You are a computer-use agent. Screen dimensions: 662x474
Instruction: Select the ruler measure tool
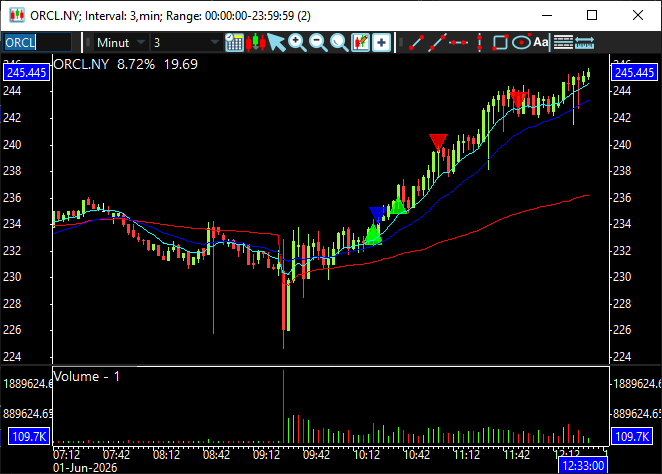[584, 43]
